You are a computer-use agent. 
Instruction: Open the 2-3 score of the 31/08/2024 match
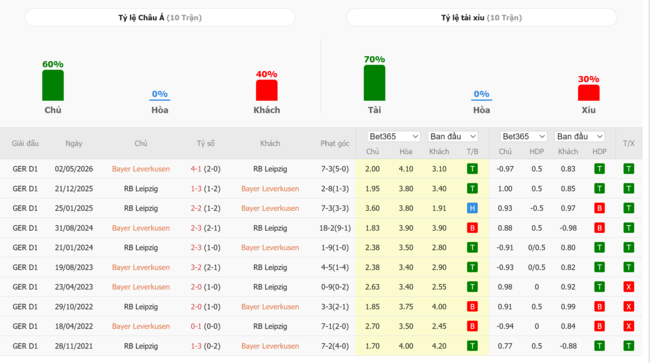tap(196, 228)
